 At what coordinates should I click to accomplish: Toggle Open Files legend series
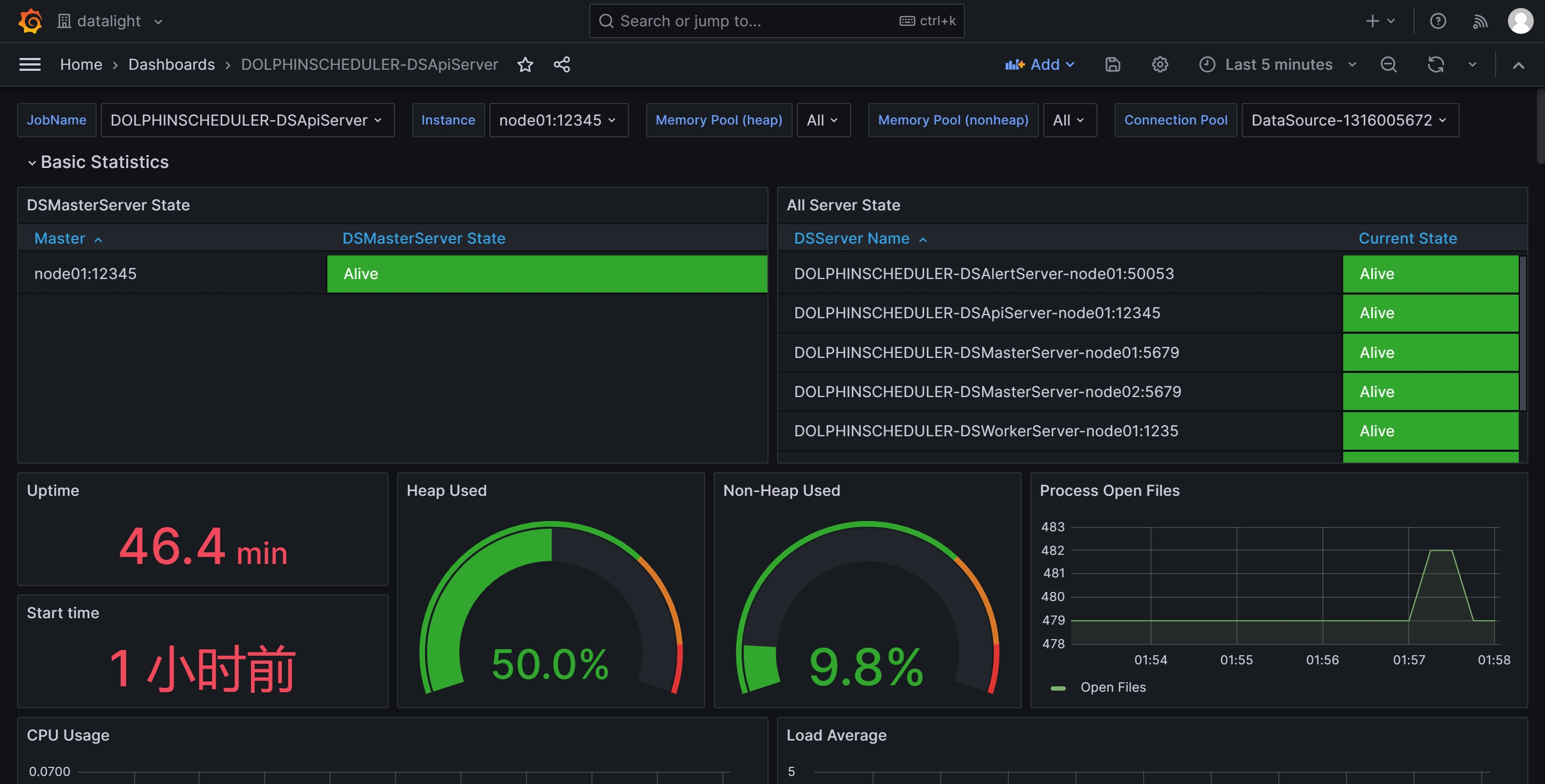point(1112,687)
